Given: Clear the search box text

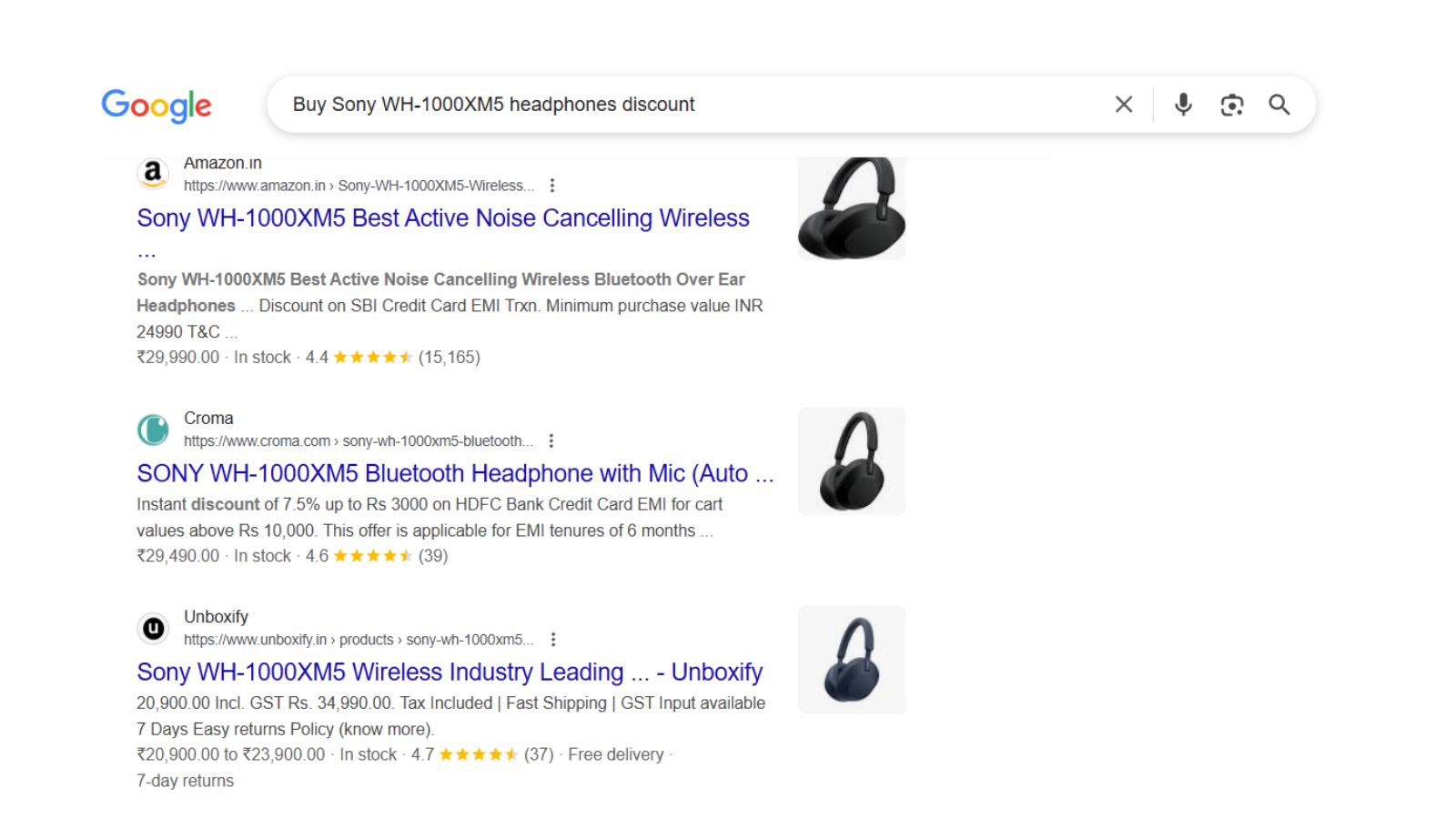Looking at the screenshot, I should coord(1124,105).
